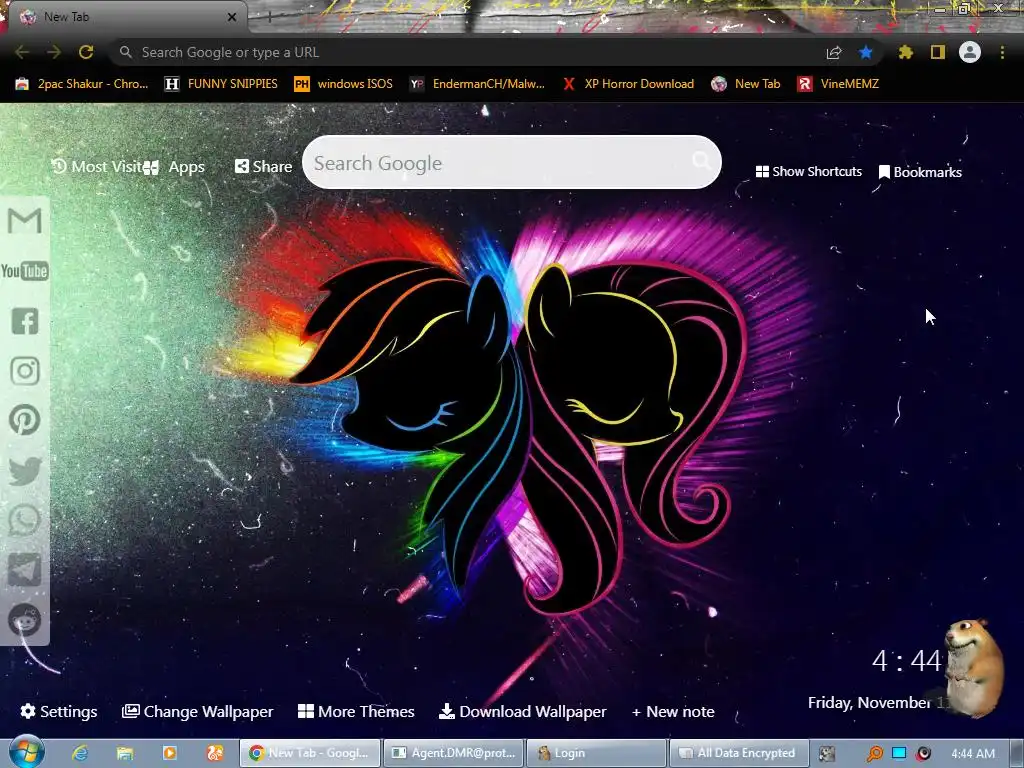Image resolution: width=1024 pixels, height=768 pixels.
Task: Open Instagram from the left sidebar
Action: (x=25, y=370)
